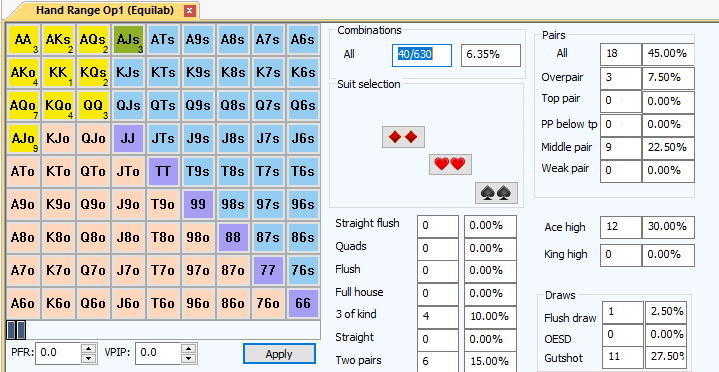Switch to Hand Range Op1 (Equilab) tab
Viewport: 719px width, 372px height.
[x=105, y=10]
